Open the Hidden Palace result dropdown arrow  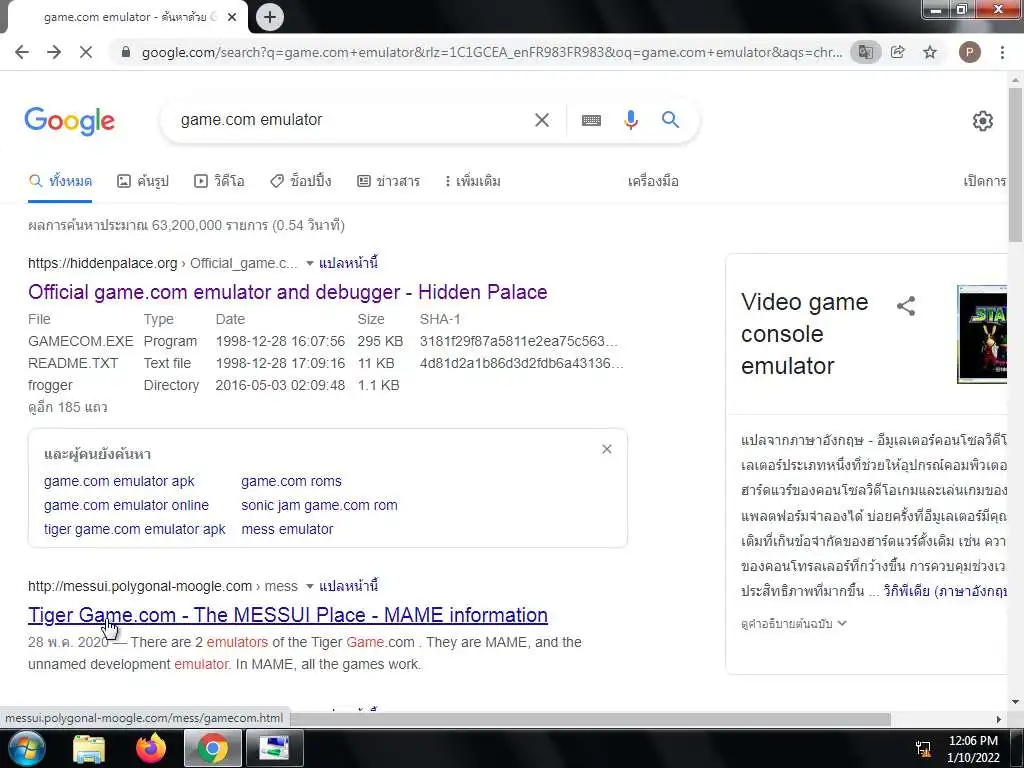point(310,263)
